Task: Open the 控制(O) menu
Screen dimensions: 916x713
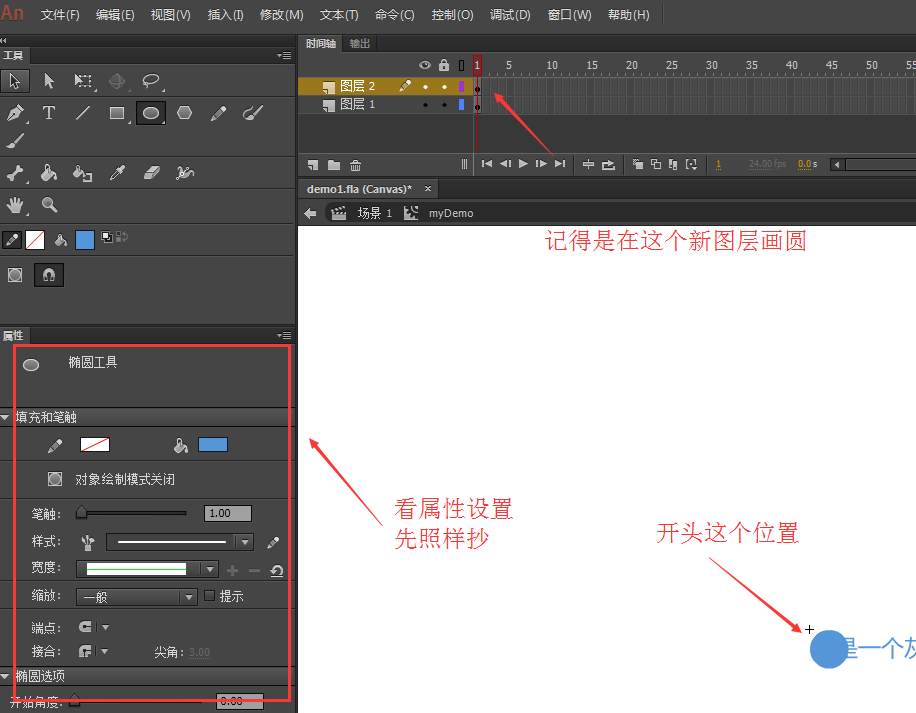Action: pos(452,15)
